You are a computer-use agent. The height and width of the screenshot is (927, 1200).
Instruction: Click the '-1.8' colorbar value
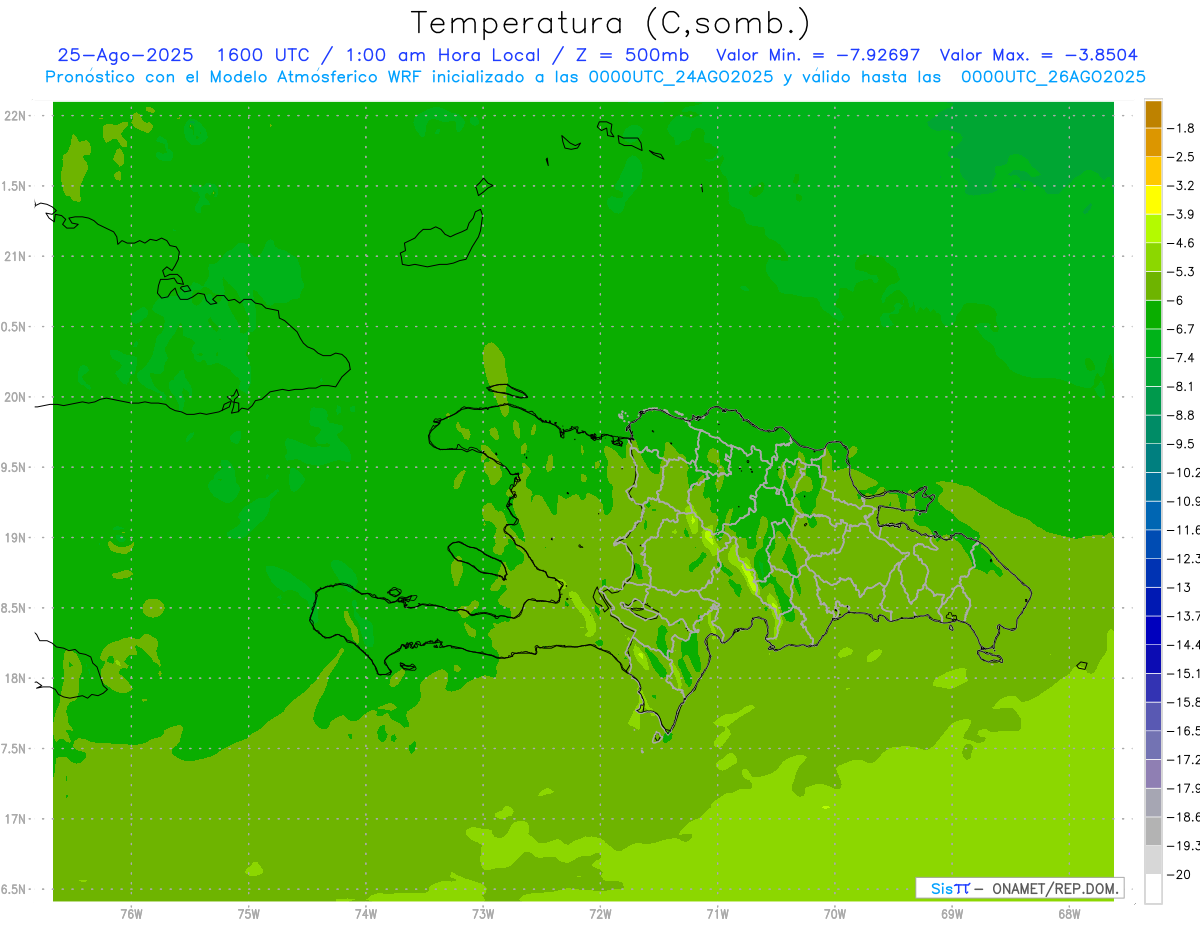coord(1182,128)
